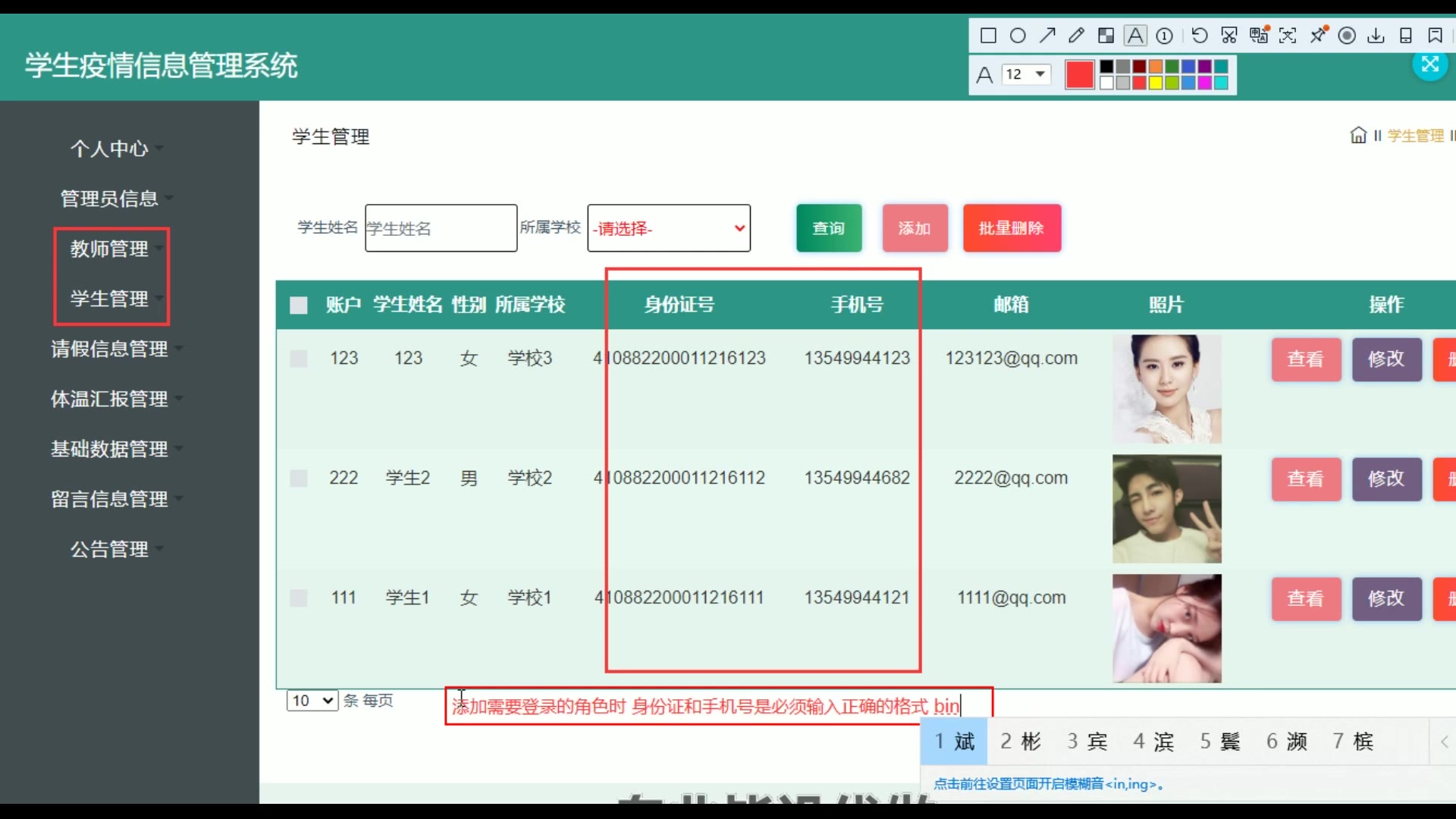Open the font size 12 dropdown
Image resolution: width=1456 pixels, height=819 pixels.
[x=1026, y=74]
